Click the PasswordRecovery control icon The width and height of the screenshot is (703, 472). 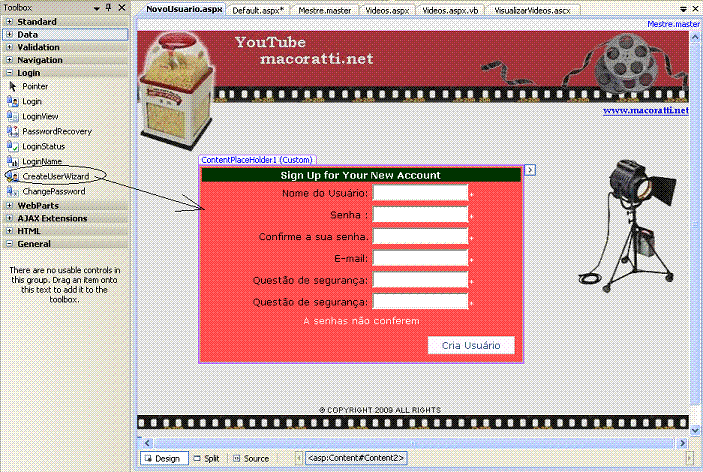click(13, 131)
